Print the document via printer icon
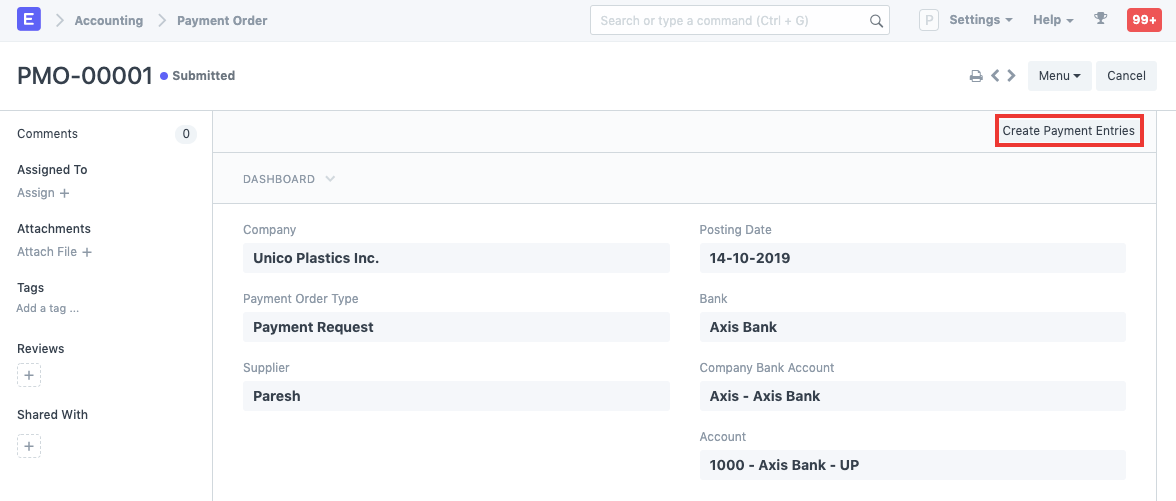The image size is (1176, 501). (x=976, y=76)
